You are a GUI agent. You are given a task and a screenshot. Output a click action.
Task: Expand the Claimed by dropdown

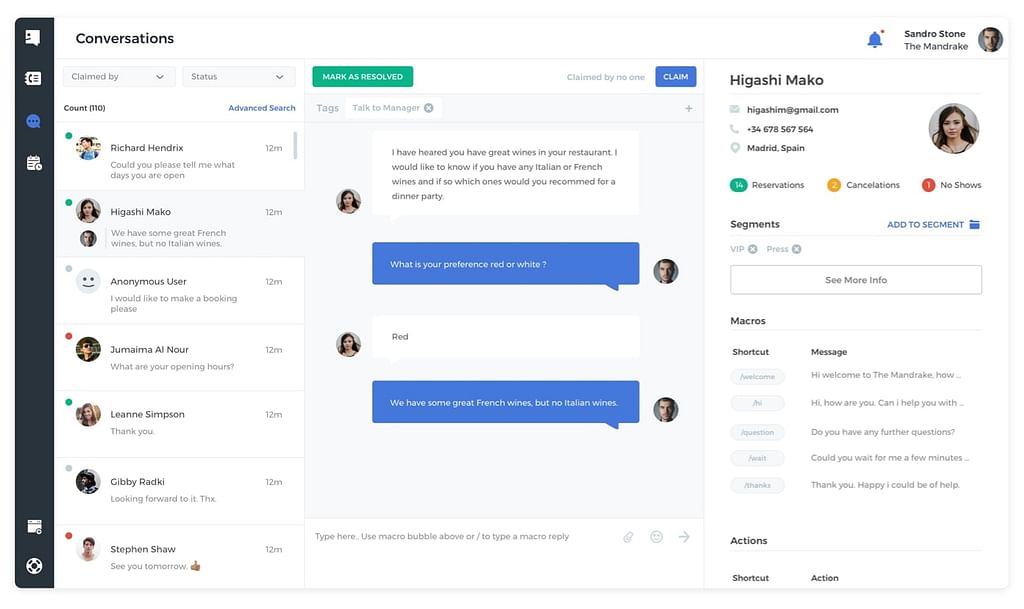(x=118, y=77)
